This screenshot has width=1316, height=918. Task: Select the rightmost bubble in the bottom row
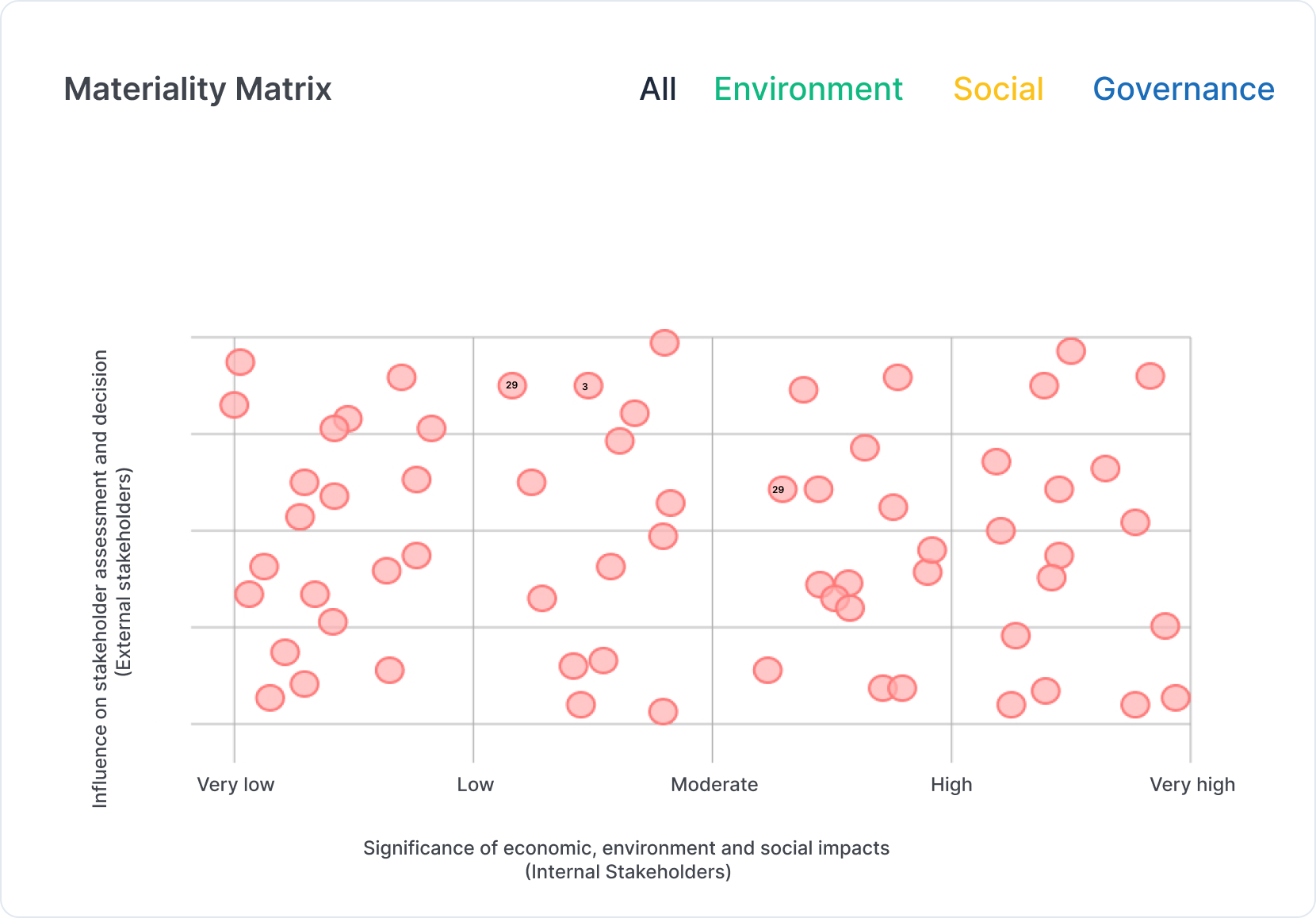1176,698
